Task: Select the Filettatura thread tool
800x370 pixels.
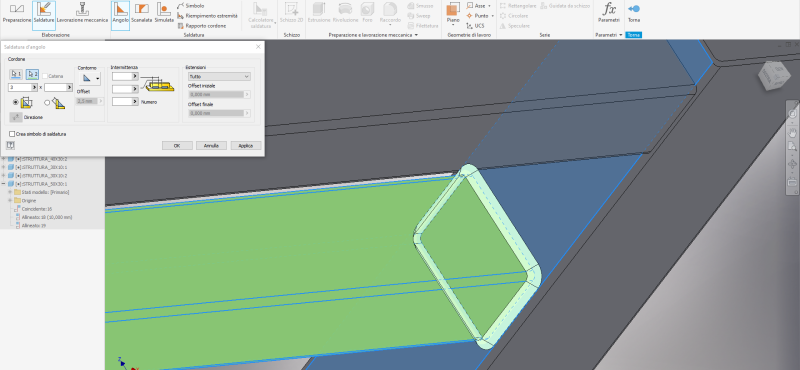Action: pos(423,26)
